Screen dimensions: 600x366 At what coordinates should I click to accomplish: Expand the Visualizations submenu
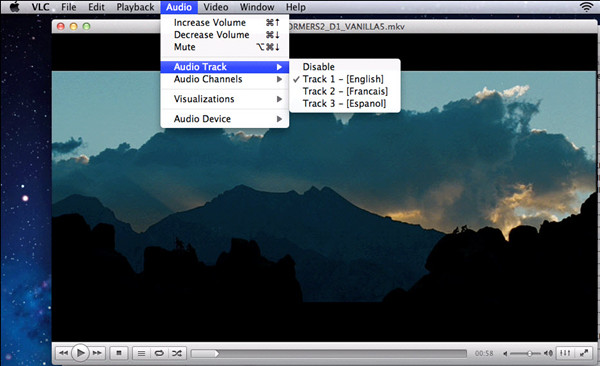point(225,99)
